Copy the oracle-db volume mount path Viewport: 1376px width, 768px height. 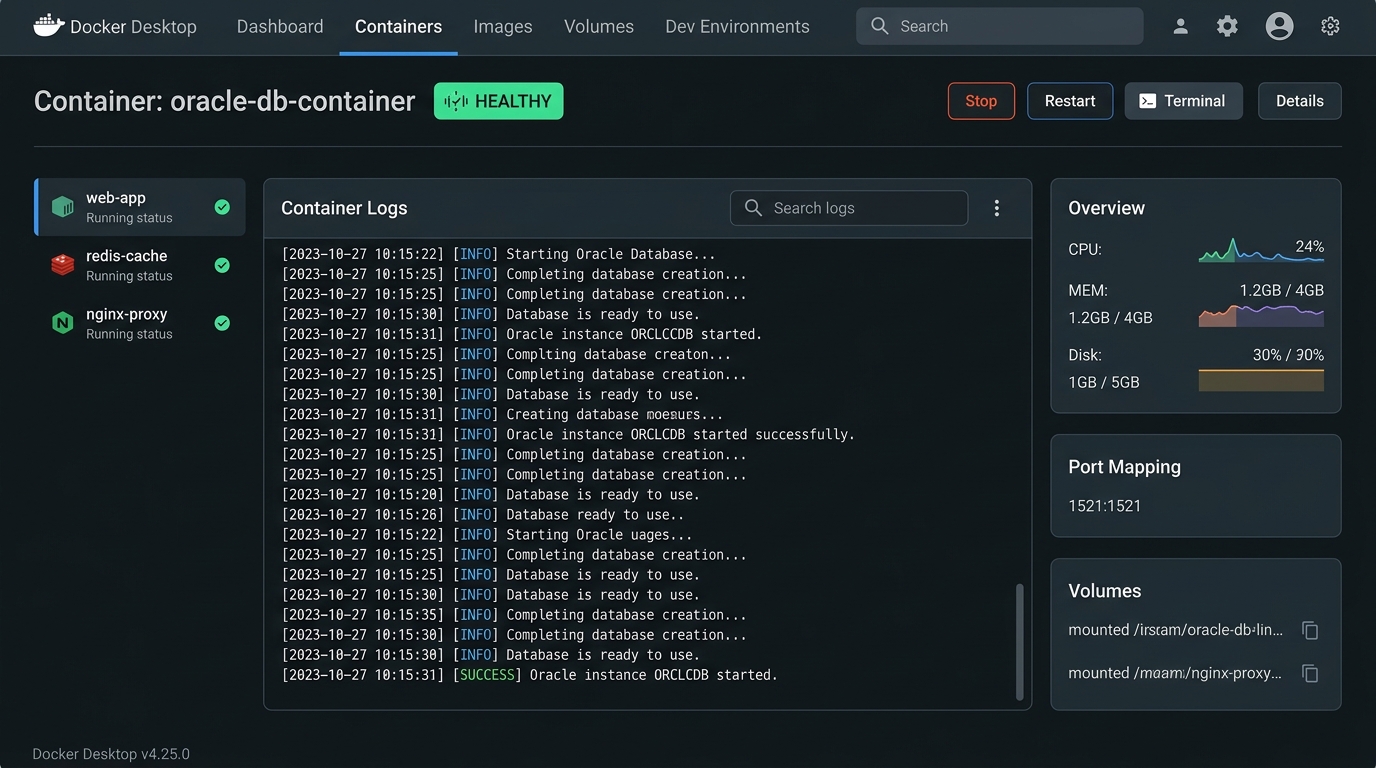pyautogui.click(x=1310, y=630)
